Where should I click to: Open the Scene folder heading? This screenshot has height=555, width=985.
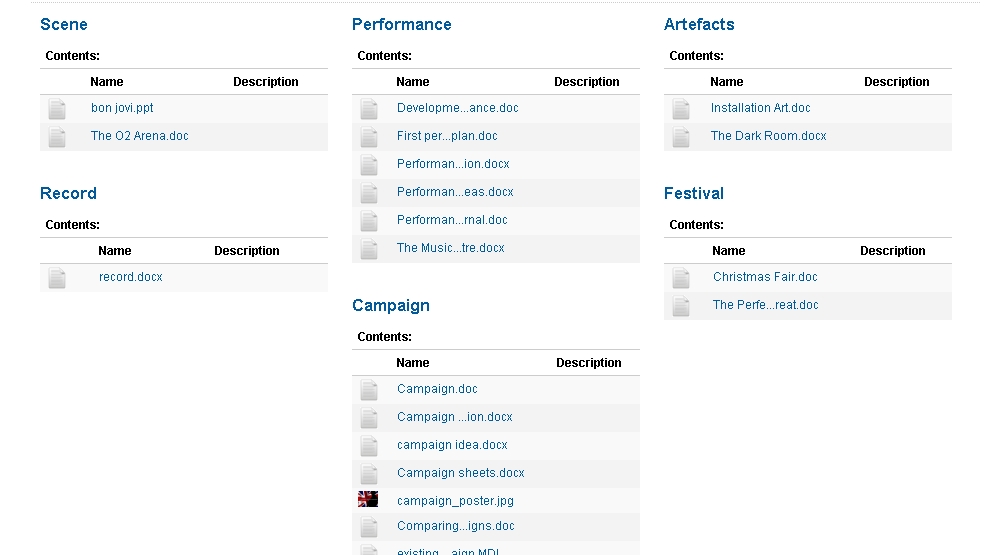[64, 24]
